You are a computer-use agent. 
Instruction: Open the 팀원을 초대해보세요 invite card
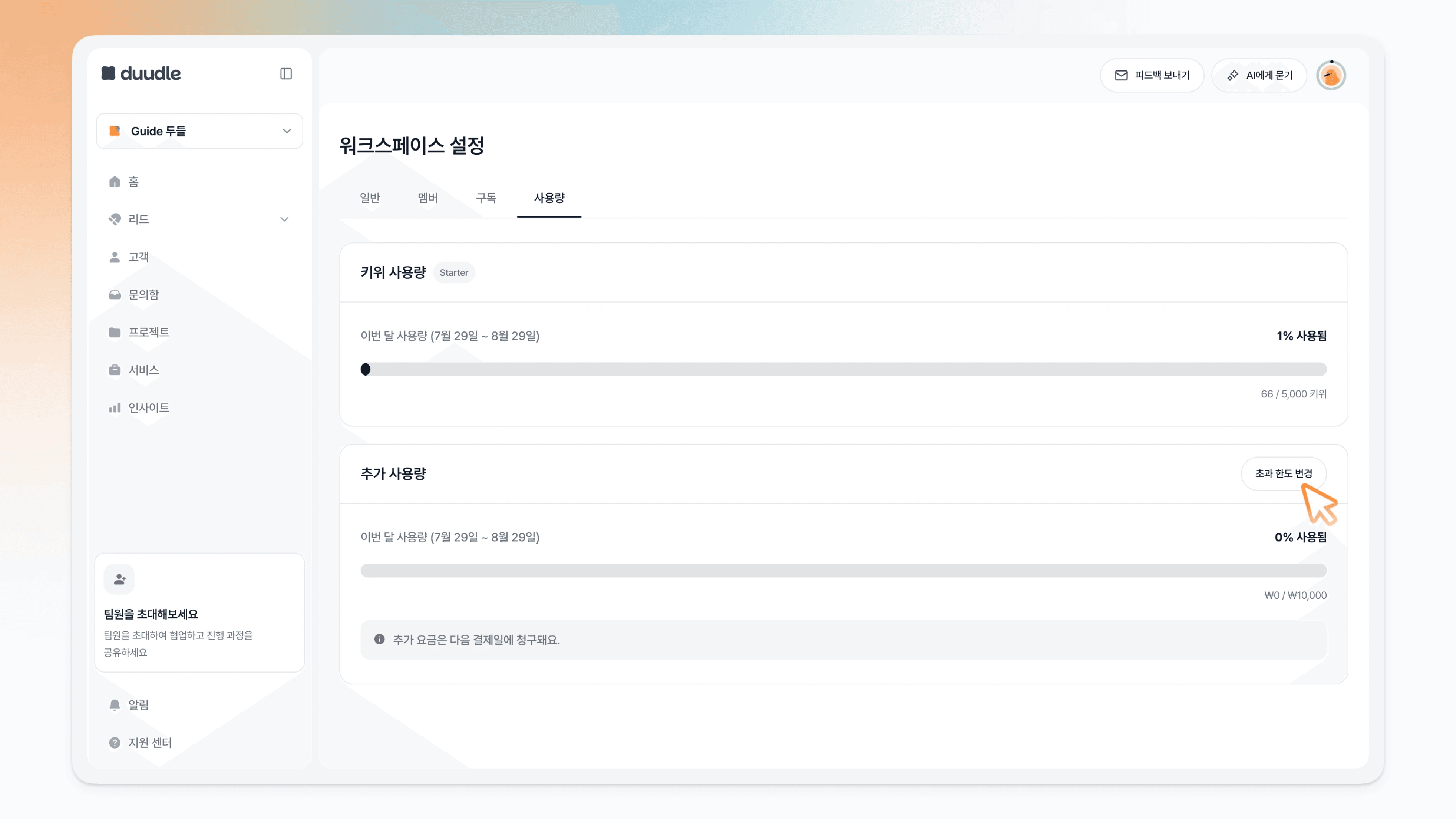(x=199, y=613)
